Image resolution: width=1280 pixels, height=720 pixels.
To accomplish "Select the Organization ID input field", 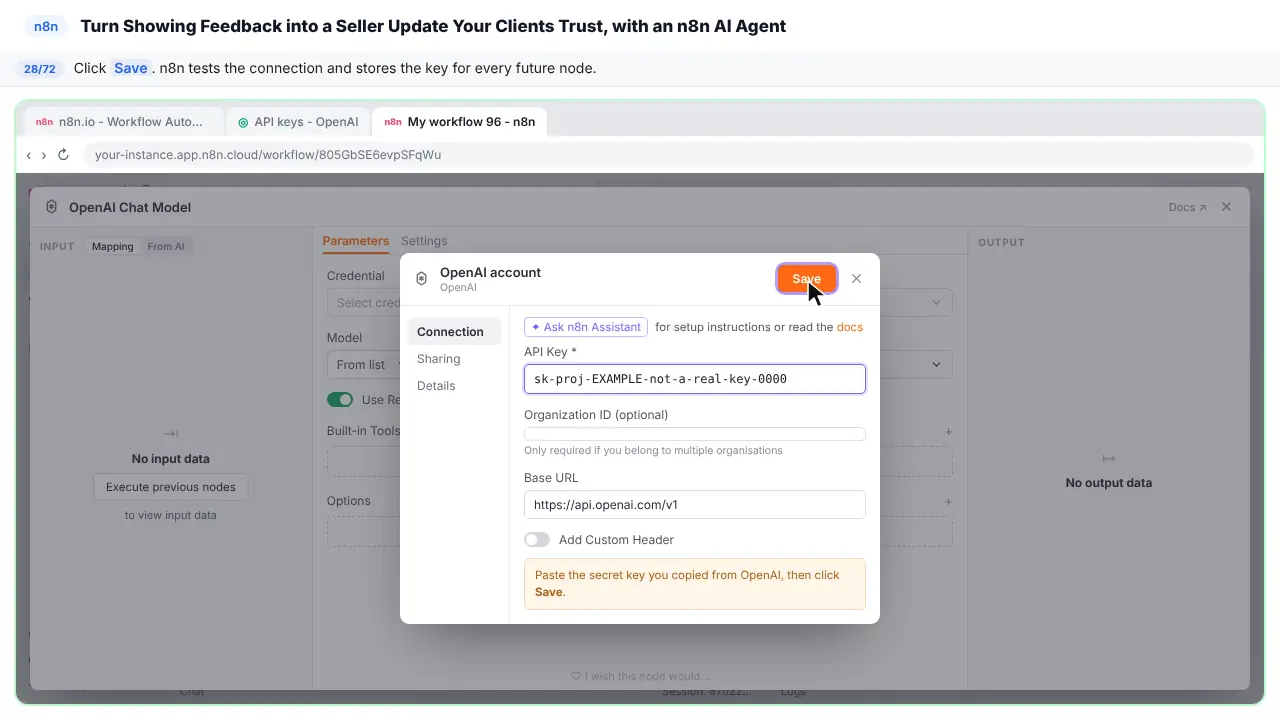I will pos(694,434).
